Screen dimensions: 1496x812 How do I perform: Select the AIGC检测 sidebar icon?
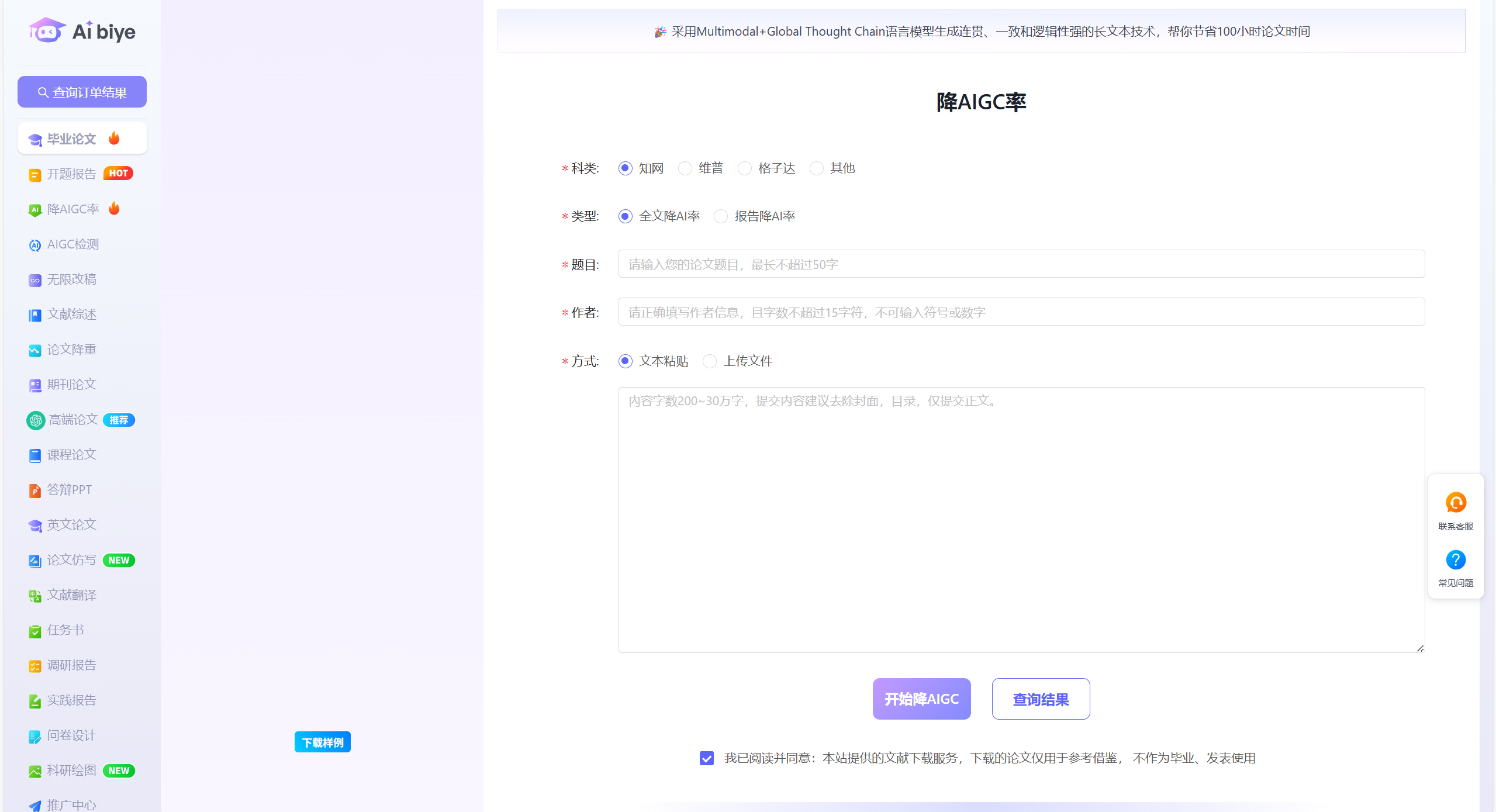point(35,244)
